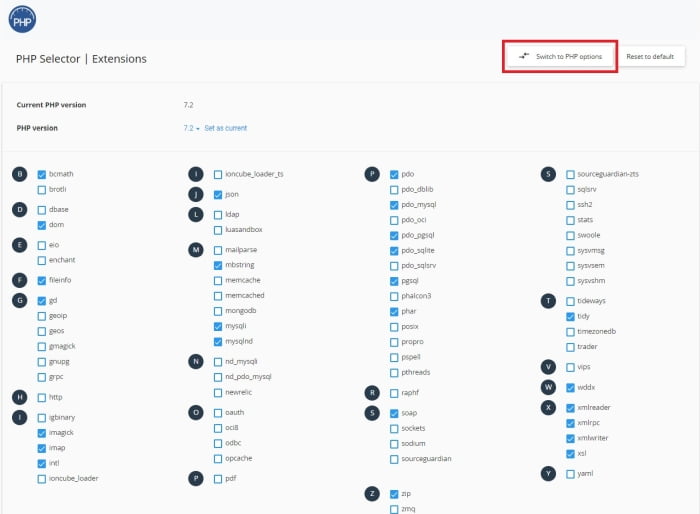Disable the pgsql extension
Viewport: 700px width, 514px height.
[x=394, y=281]
